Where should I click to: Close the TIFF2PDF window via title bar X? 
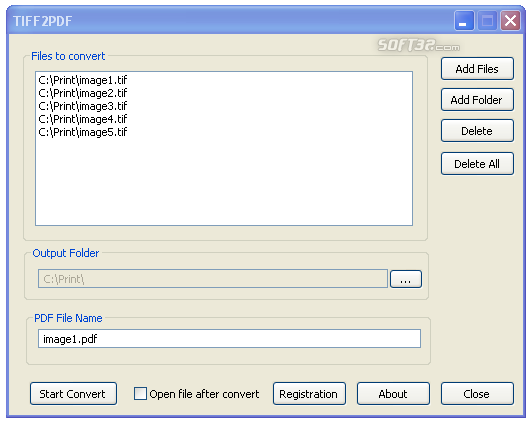(x=510, y=21)
